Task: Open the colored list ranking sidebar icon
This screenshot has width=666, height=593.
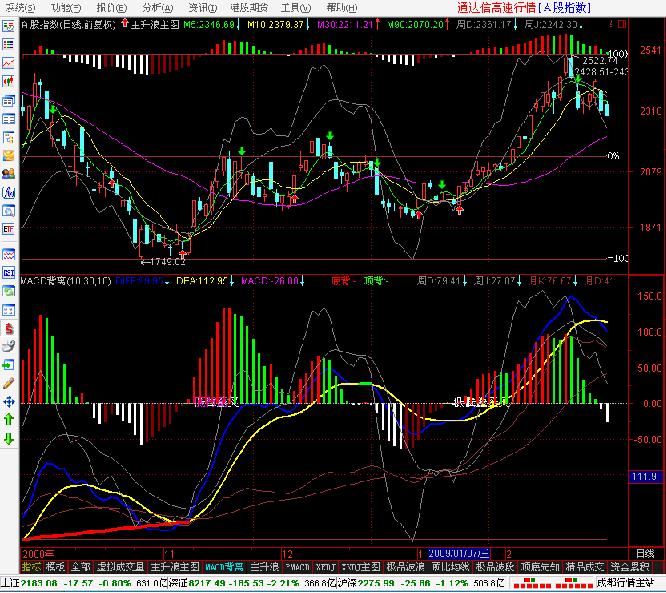Action: coord(8,44)
